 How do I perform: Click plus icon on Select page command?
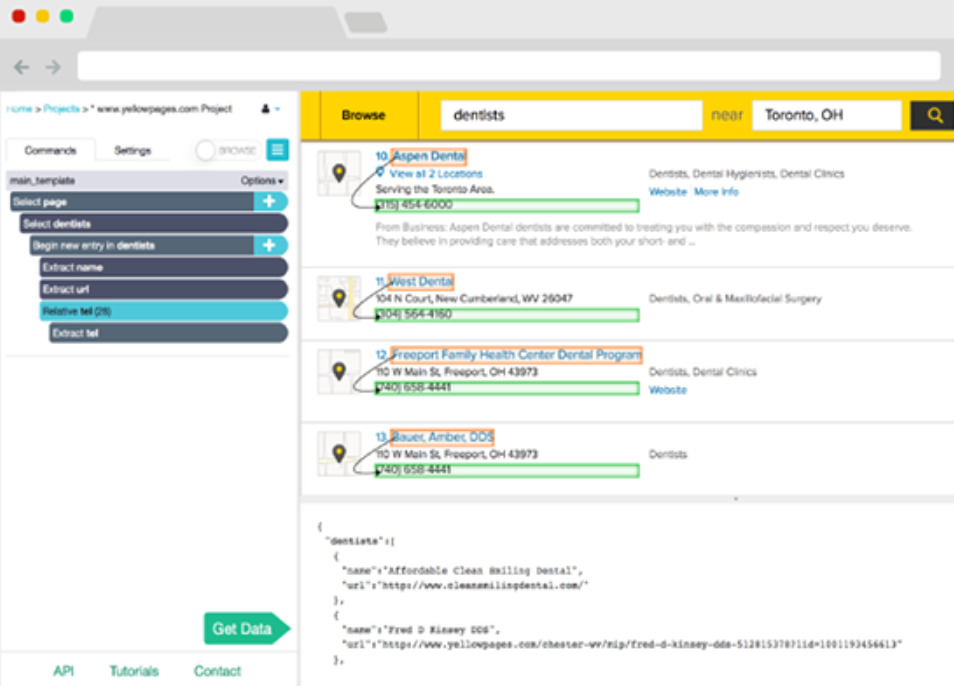pyautogui.click(x=270, y=201)
